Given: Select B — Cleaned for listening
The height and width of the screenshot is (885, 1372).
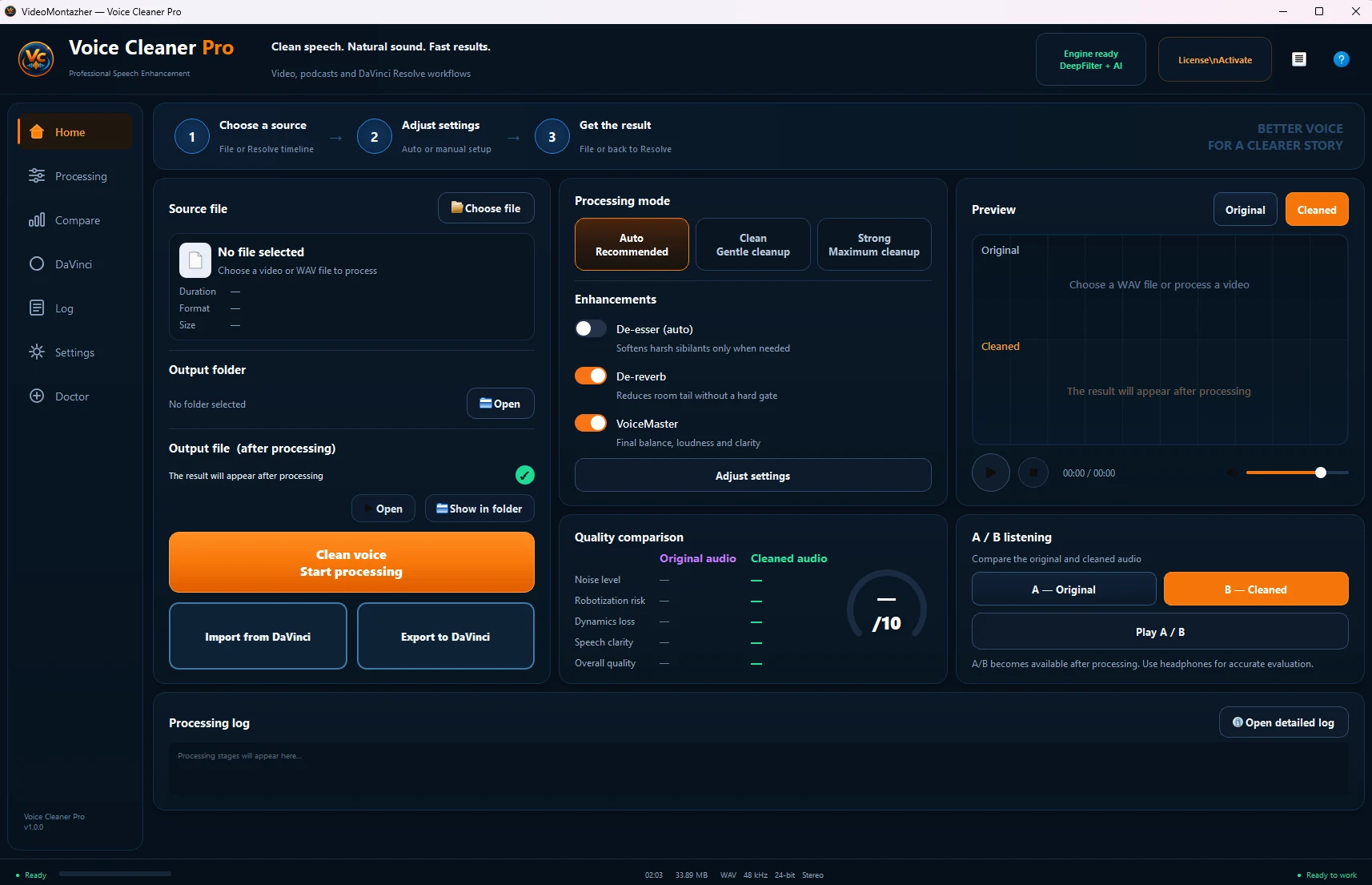Looking at the screenshot, I should tap(1256, 589).
